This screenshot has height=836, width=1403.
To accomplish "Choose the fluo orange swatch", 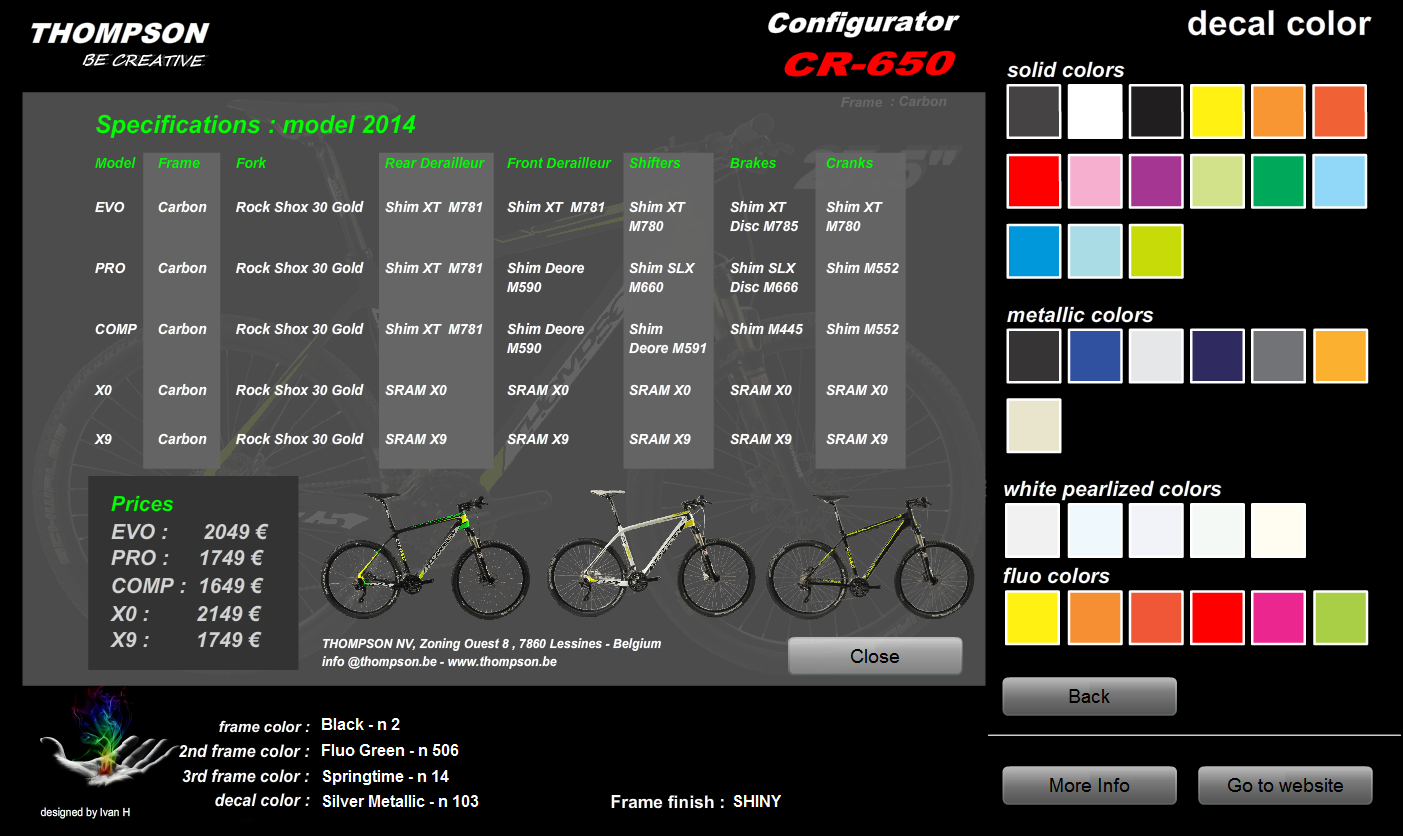I will coord(1095,617).
